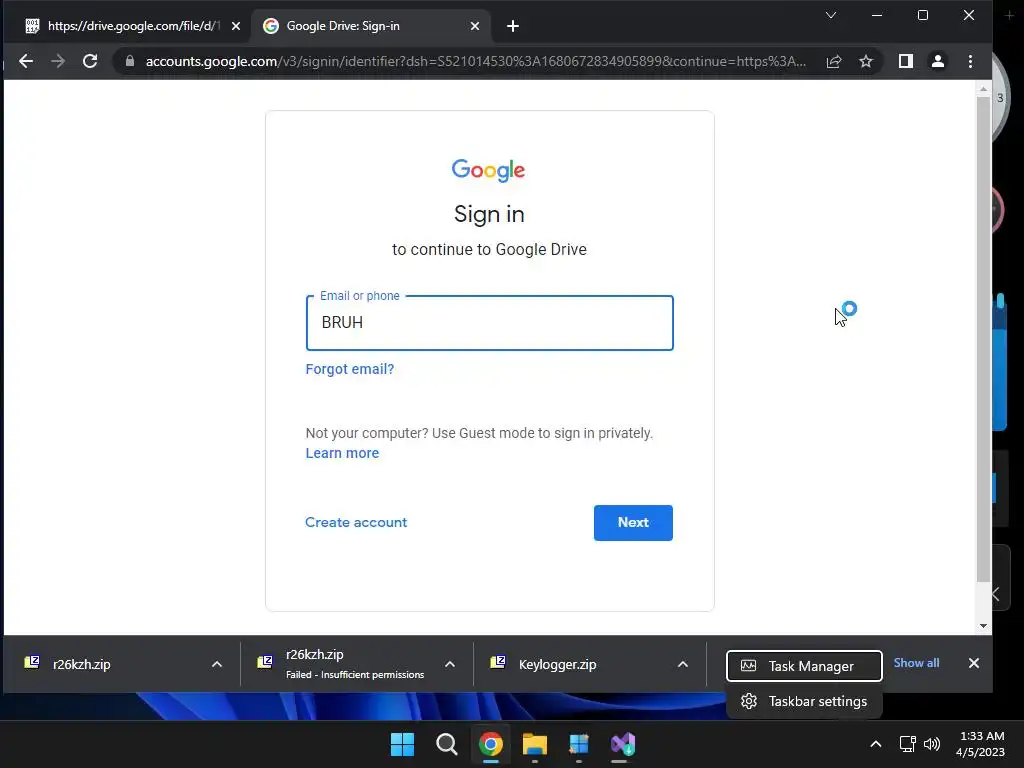Image resolution: width=1024 pixels, height=768 pixels.
Task: Choose Taskbar settings from the context menu
Action: [804, 701]
